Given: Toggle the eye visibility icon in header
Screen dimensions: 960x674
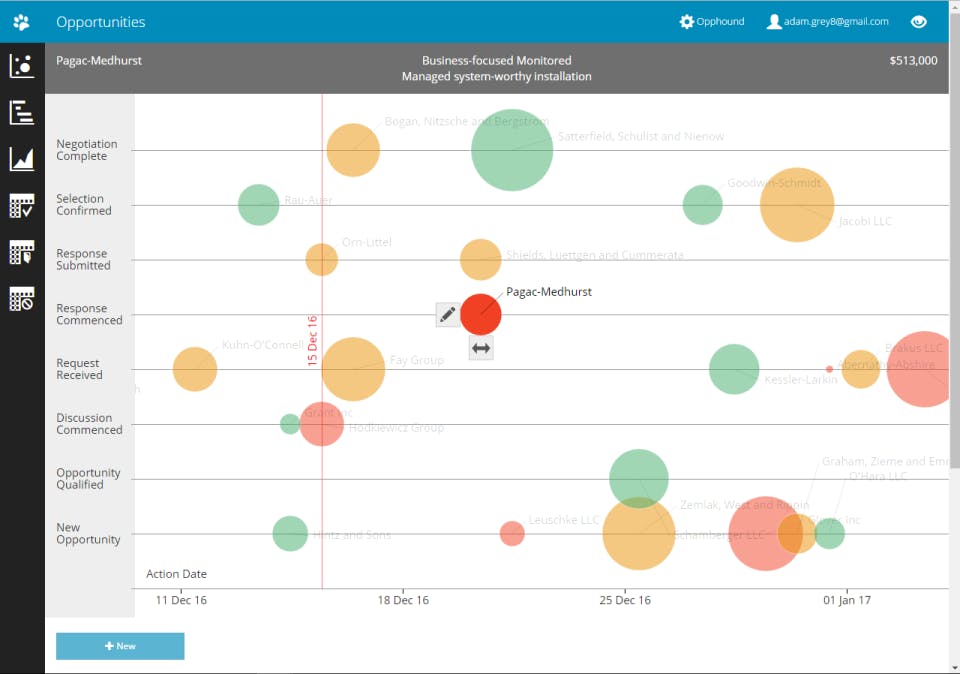Looking at the screenshot, I should [x=918, y=22].
